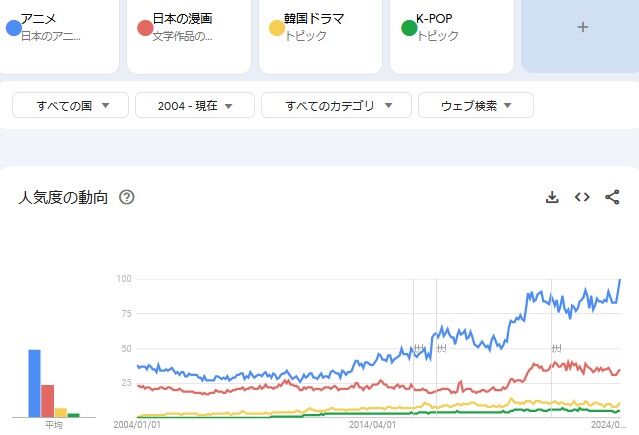Click the download CSV icon
The width and height of the screenshot is (639, 435).
click(x=551, y=197)
